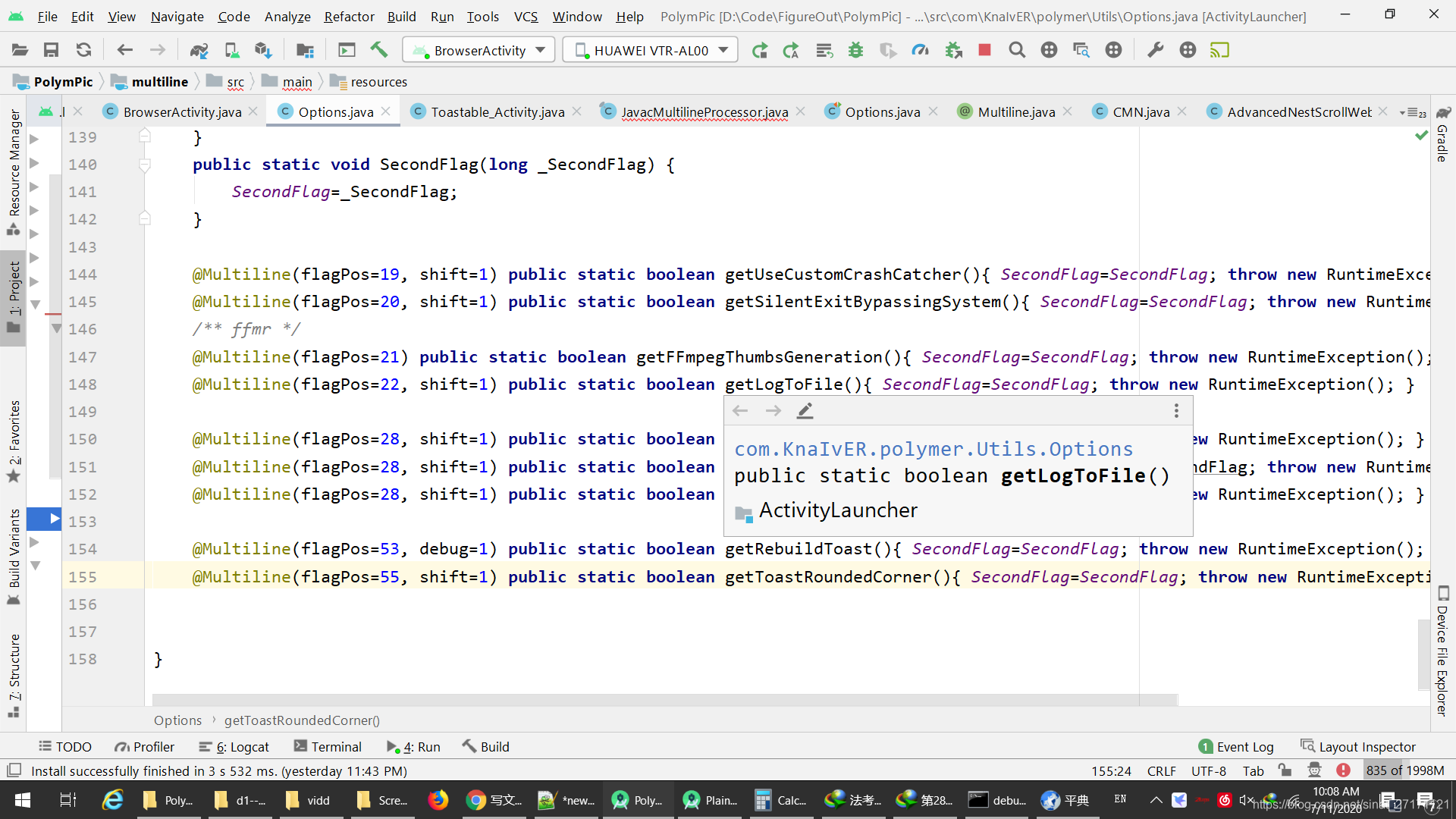Go forward in documentation popup
1456x819 pixels.
(773, 411)
